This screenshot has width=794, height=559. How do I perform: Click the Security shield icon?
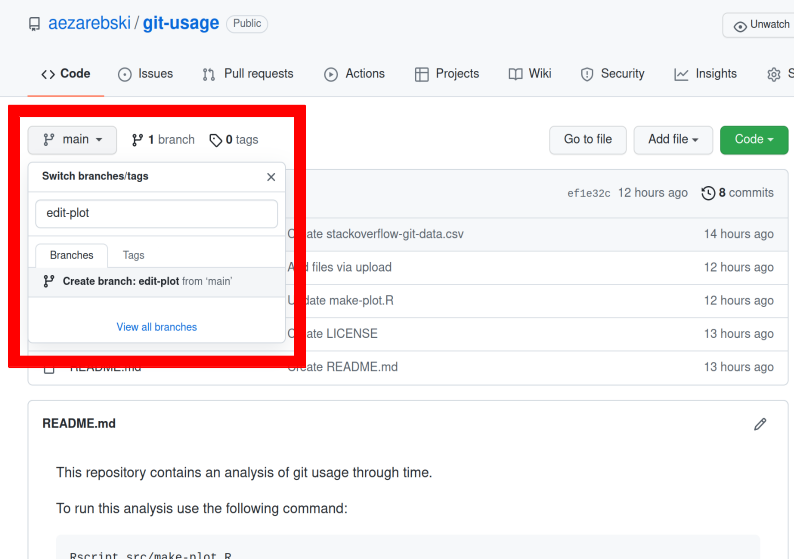click(587, 75)
